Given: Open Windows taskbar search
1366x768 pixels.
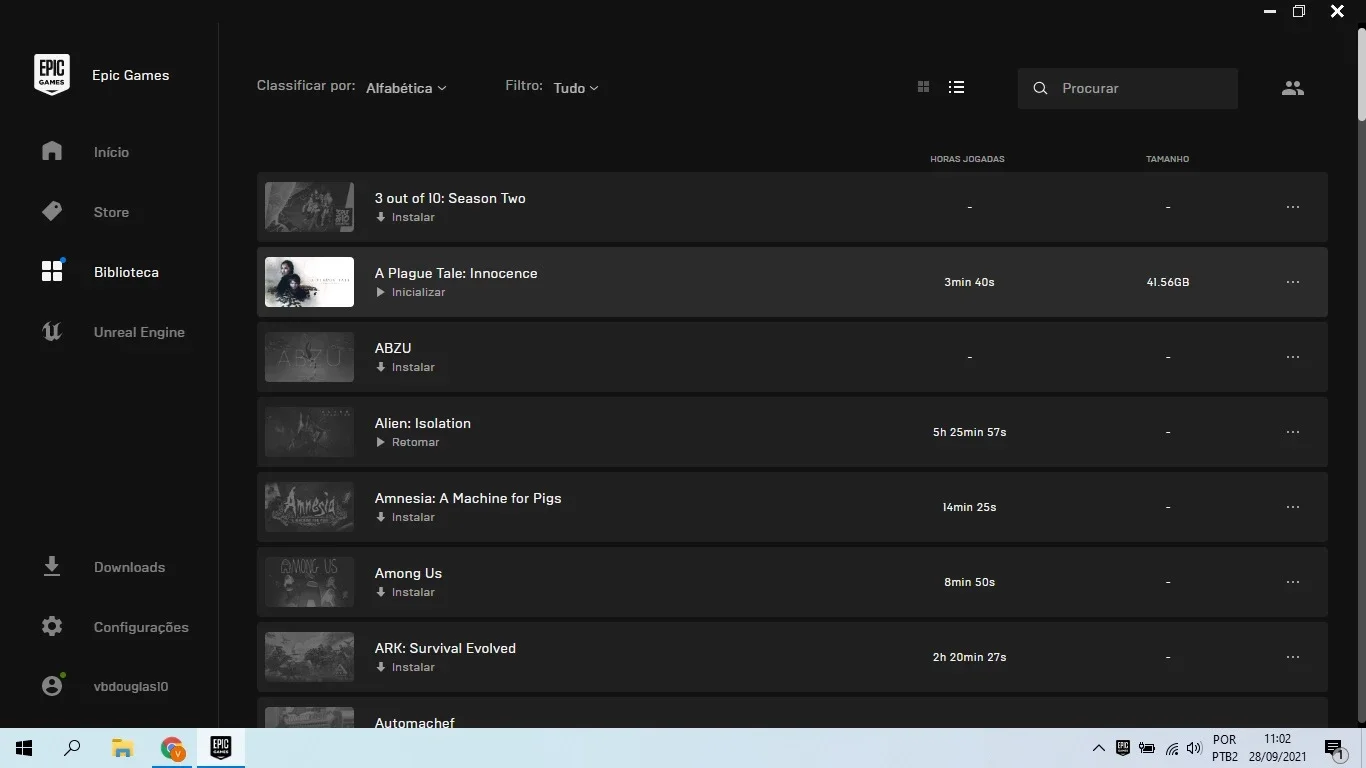Looking at the screenshot, I should click(72, 748).
